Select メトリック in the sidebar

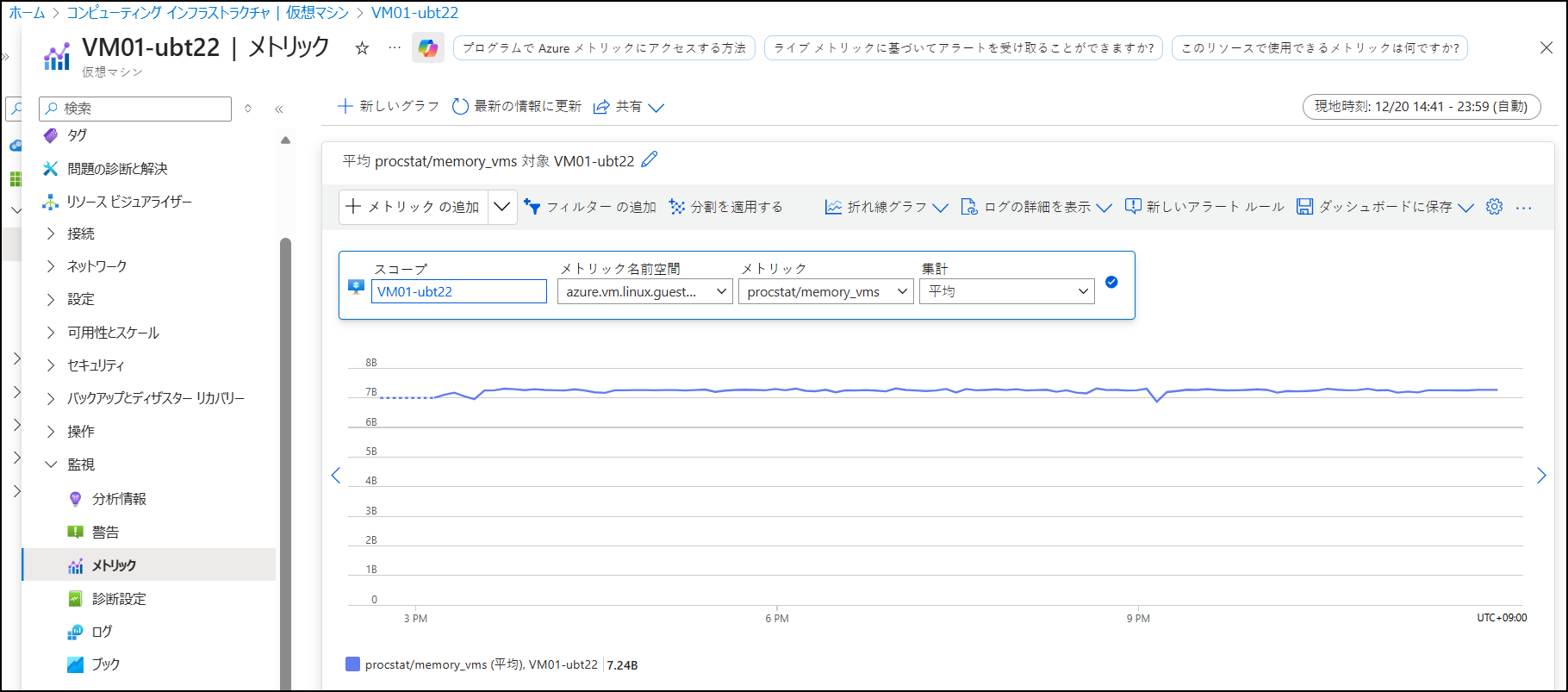click(148, 565)
